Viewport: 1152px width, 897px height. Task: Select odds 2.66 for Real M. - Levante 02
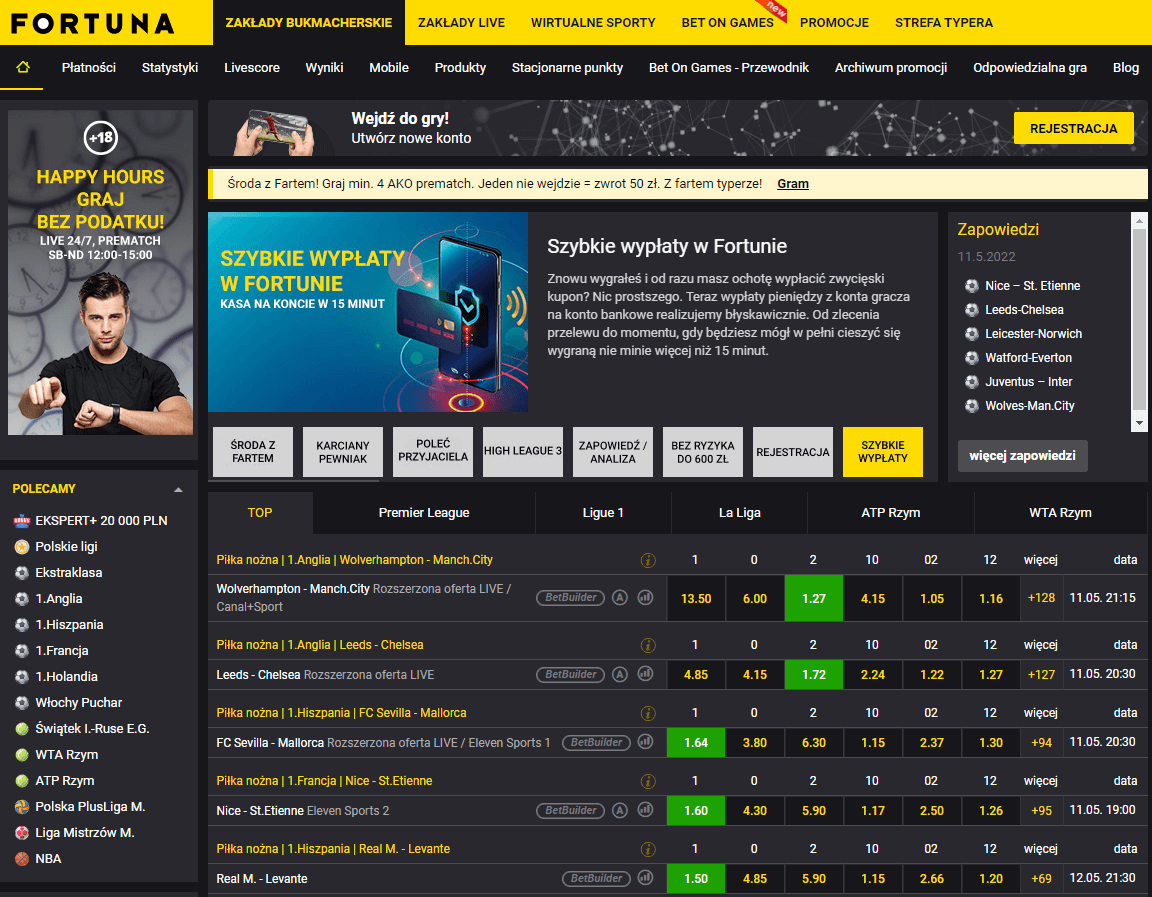pos(932,879)
